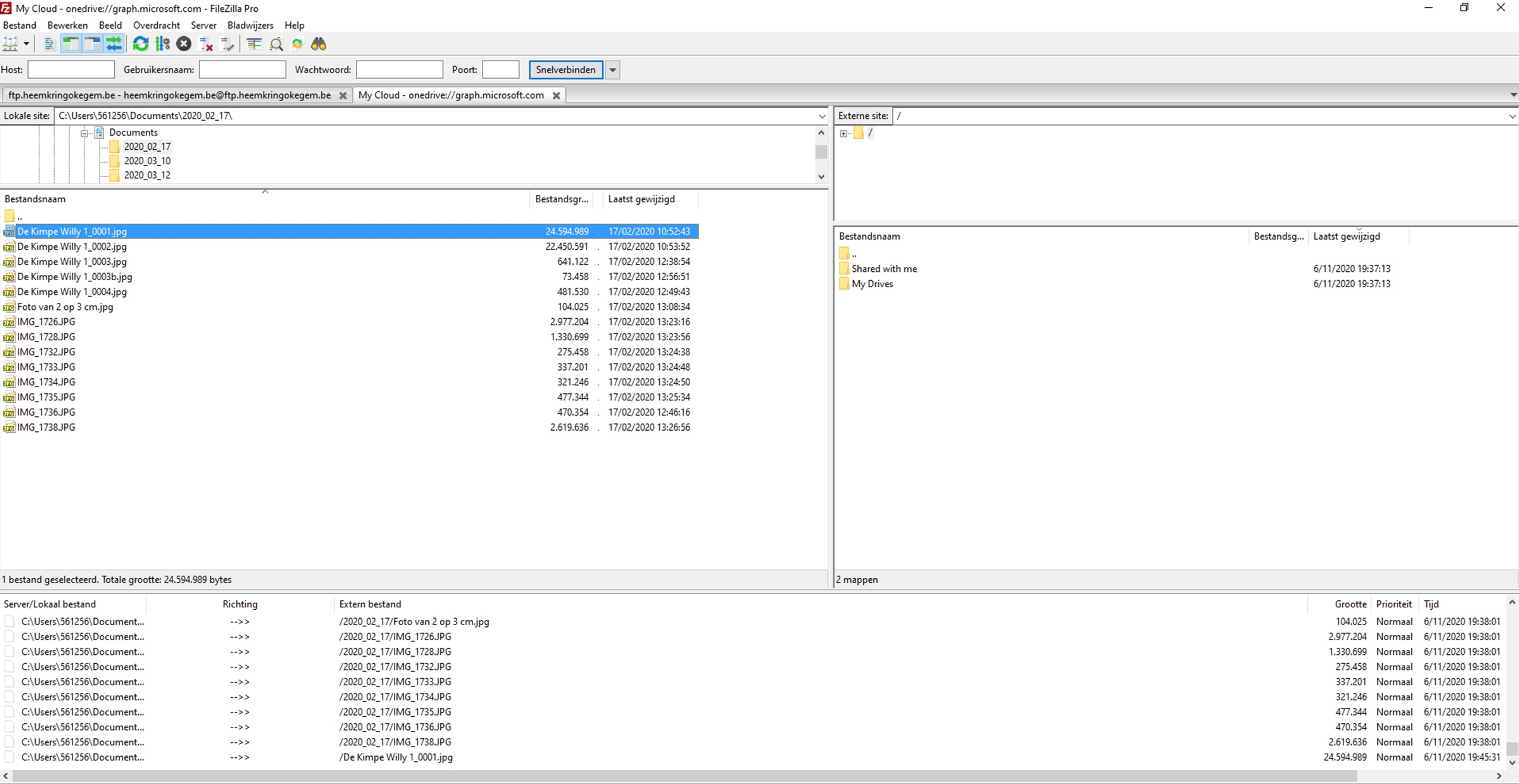Open the Externe site path dropdown
Screen dimensions: 1519x784
(1512, 116)
